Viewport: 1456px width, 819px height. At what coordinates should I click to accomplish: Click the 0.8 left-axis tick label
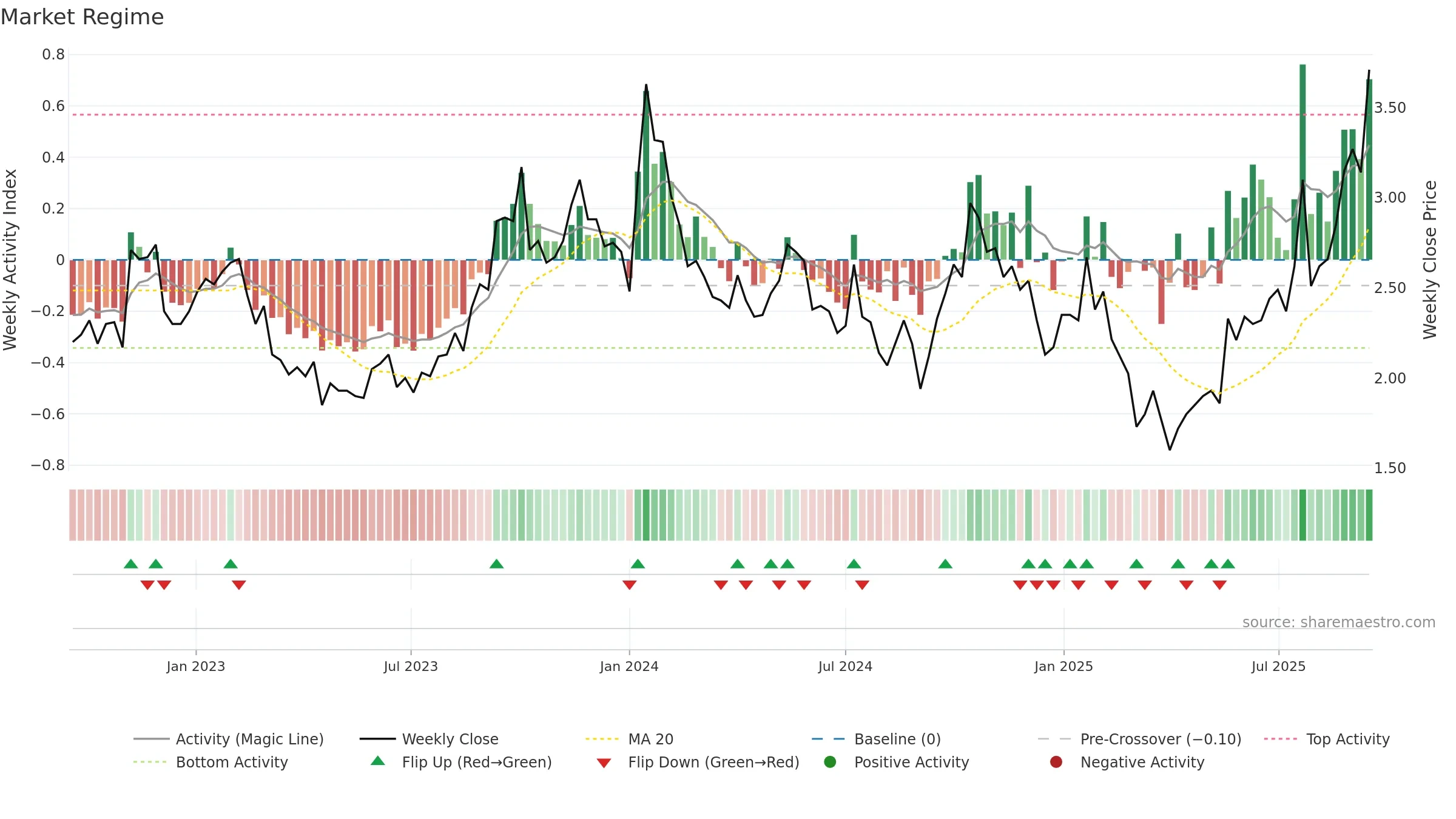[x=53, y=55]
